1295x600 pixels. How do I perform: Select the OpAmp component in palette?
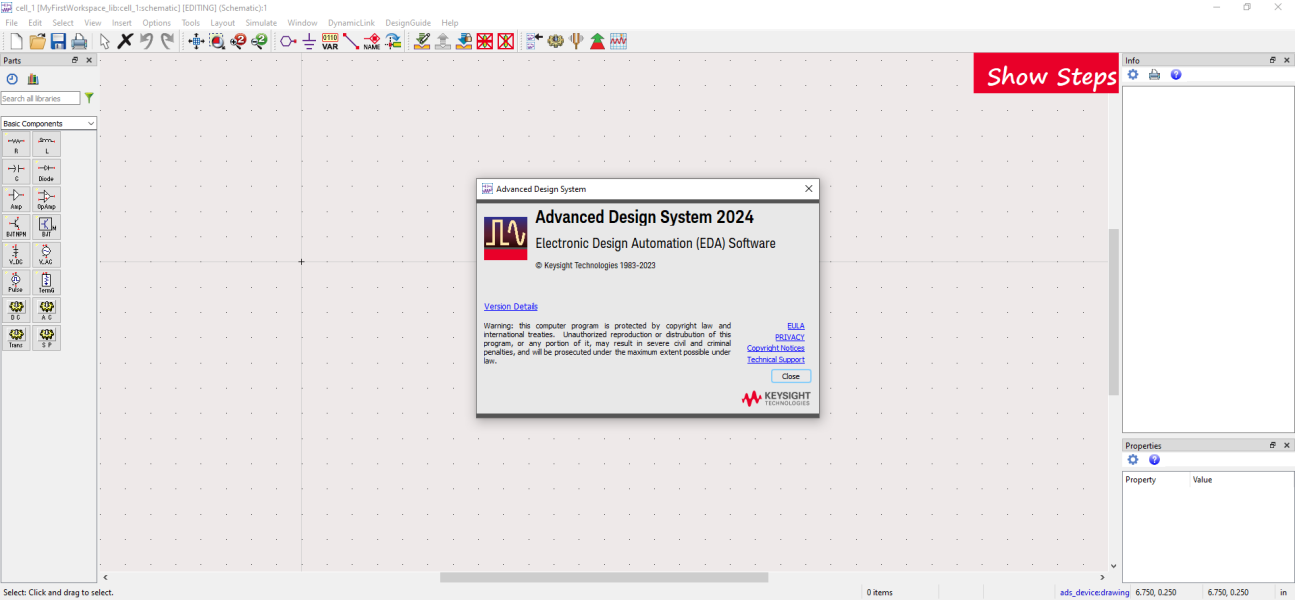pos(46,199)
